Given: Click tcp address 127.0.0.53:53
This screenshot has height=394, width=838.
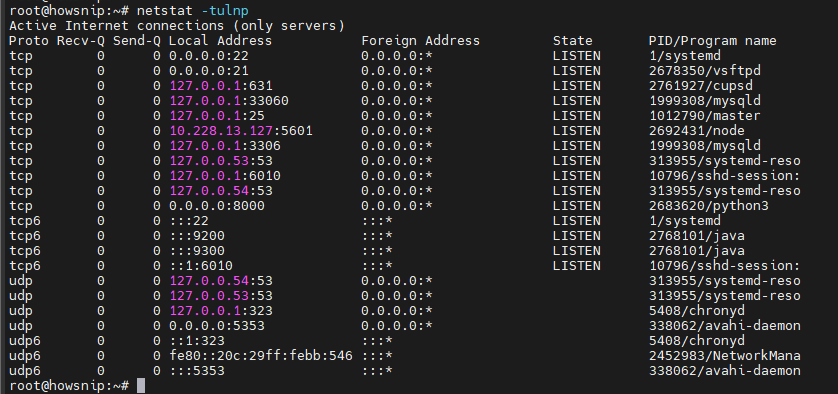Looking at the screenshot, I should tap(221, 160).
